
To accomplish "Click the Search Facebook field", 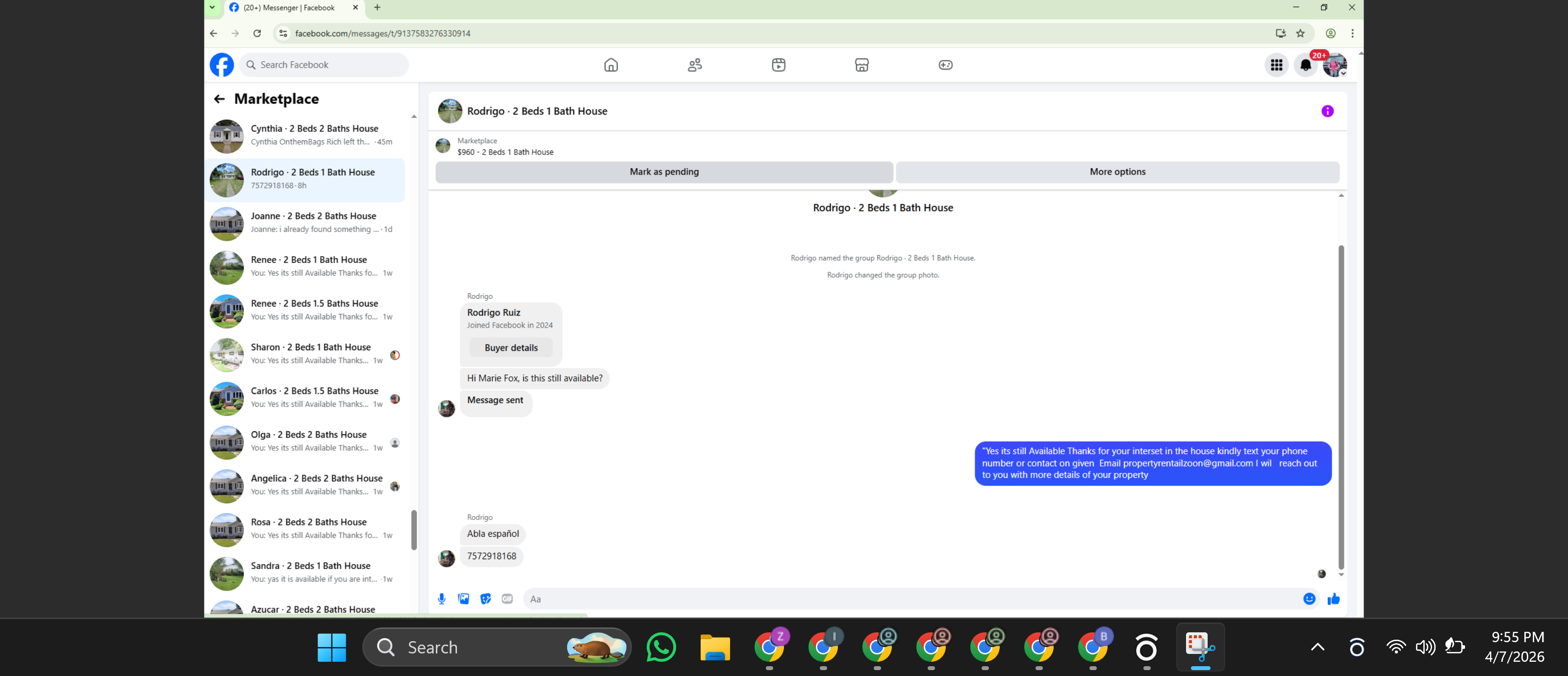I will pos(324,65).
